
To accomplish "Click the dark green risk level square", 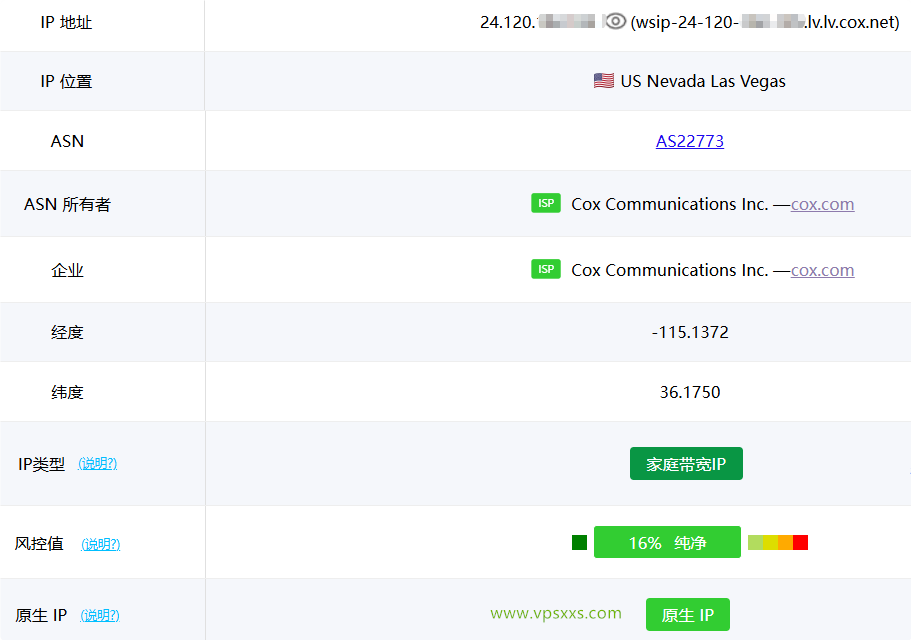I will (x=579, y=542).
